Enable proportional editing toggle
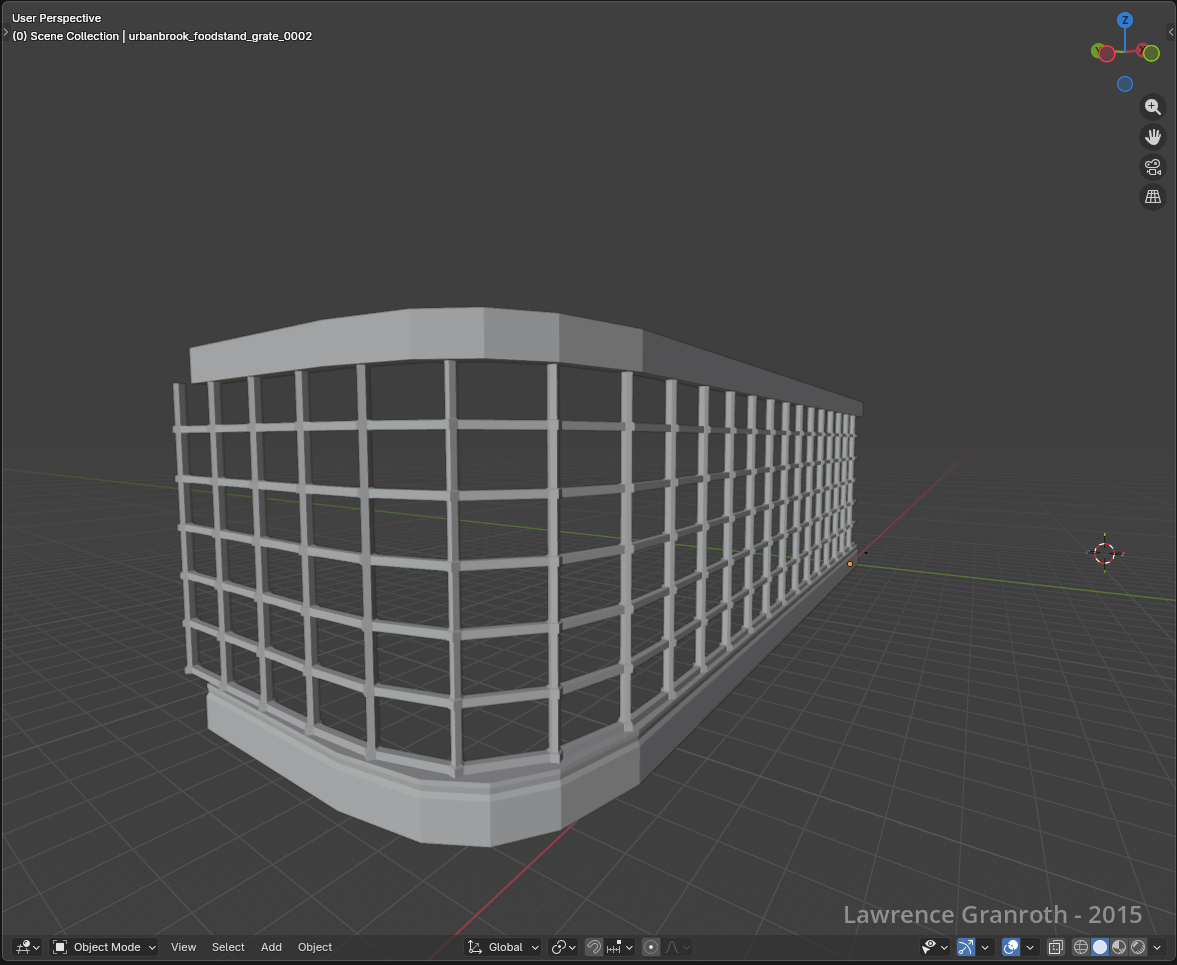Screen dimensions: 1177x965 pyautogui.click(x=651, y=947)
